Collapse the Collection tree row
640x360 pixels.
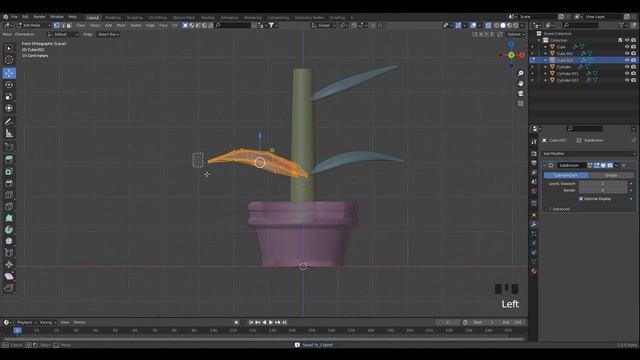(x=539, y=40)
